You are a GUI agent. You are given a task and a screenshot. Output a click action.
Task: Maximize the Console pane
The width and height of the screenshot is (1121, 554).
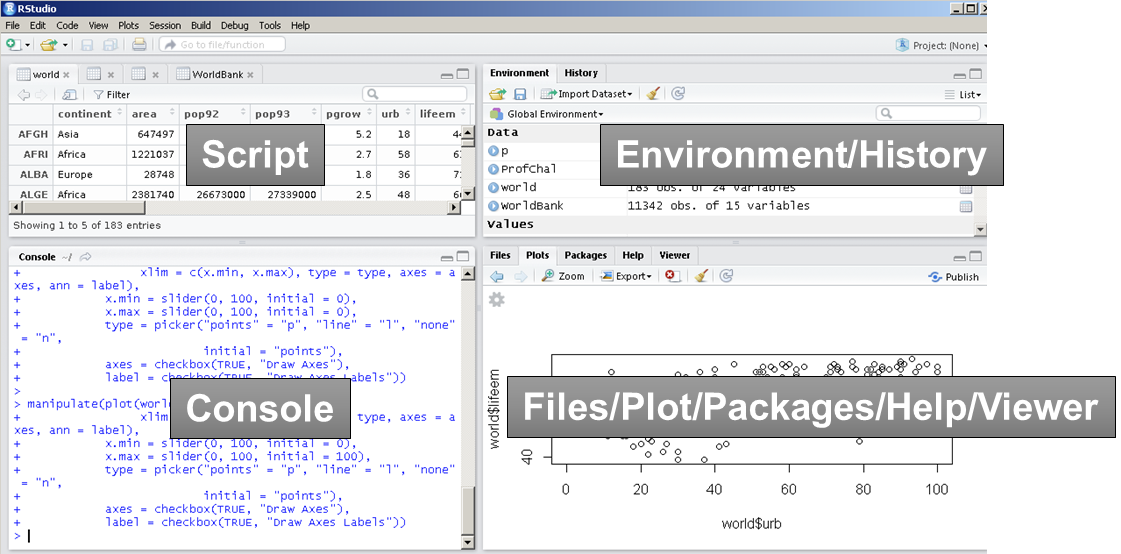click(x=463, y=257)
